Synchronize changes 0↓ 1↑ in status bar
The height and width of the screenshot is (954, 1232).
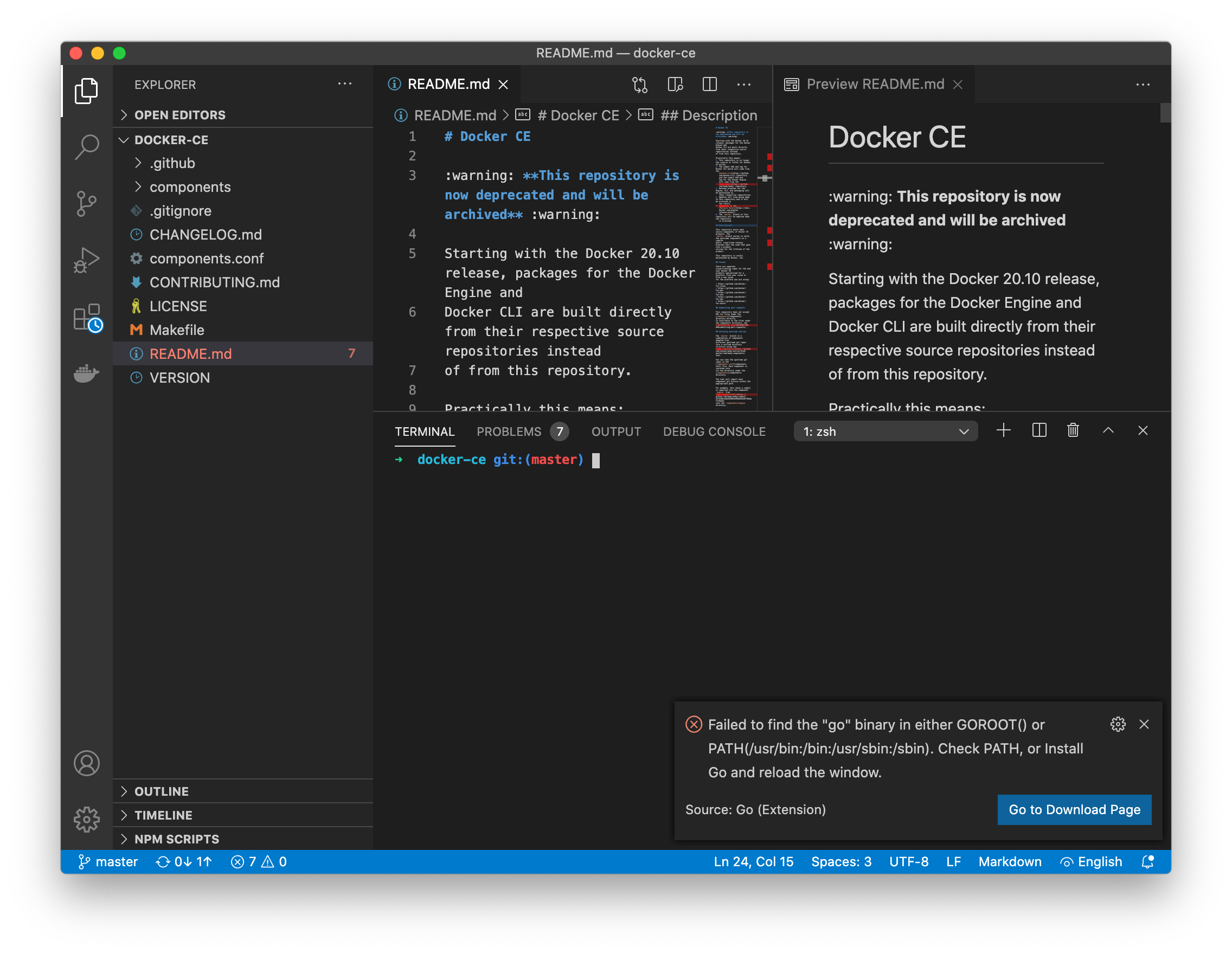(184, 861)
